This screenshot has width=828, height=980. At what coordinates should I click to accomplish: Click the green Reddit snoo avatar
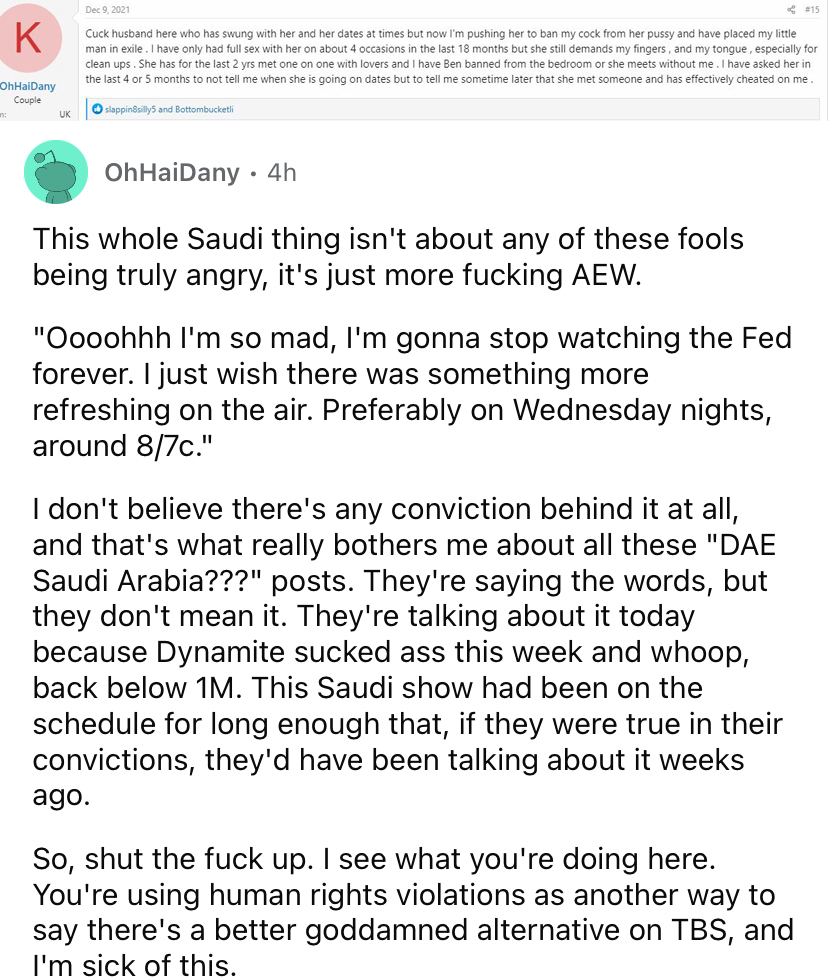coord(56,172)
